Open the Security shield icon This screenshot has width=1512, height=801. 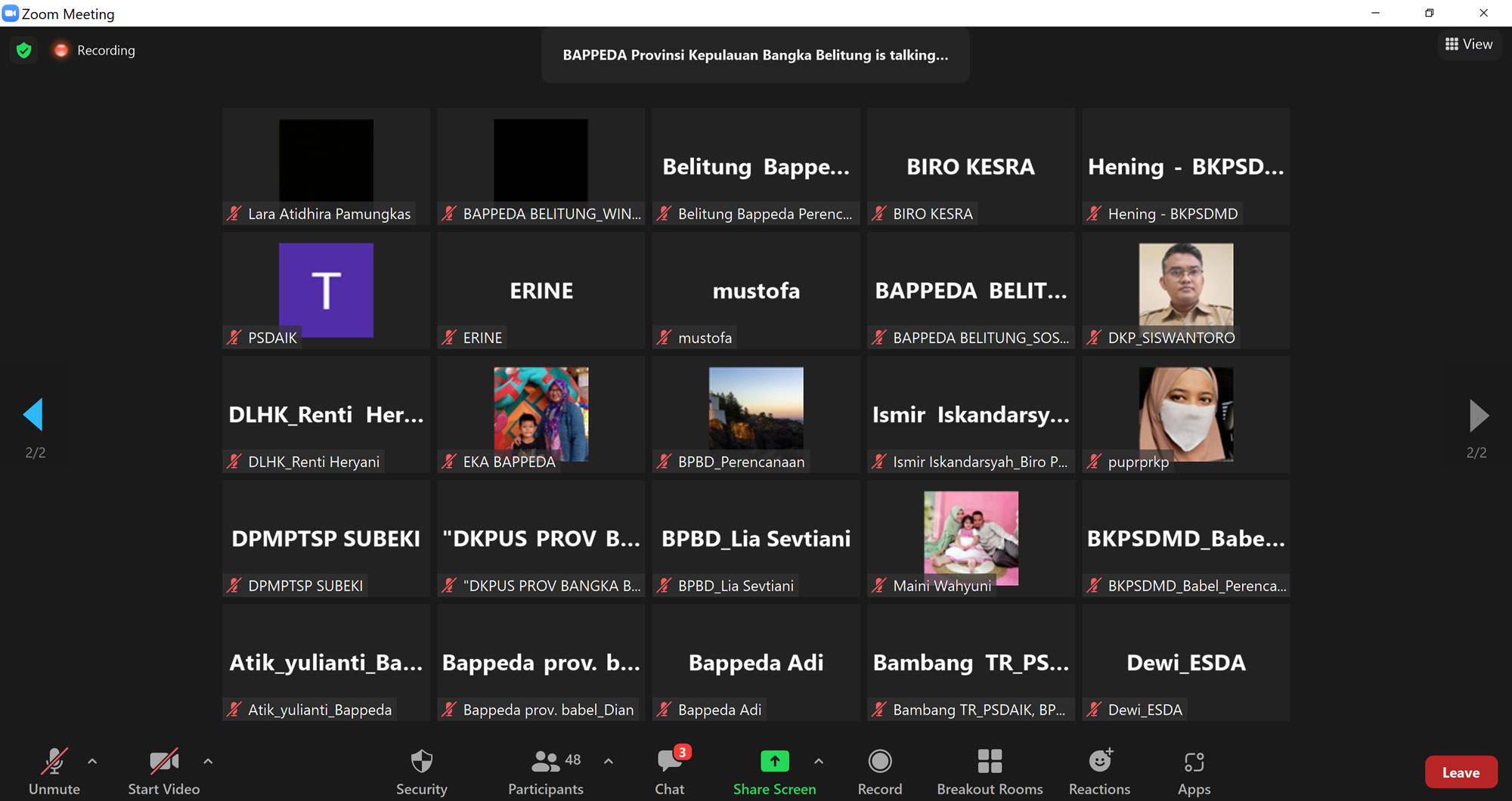pyautogui.click(x=421, y=762)
